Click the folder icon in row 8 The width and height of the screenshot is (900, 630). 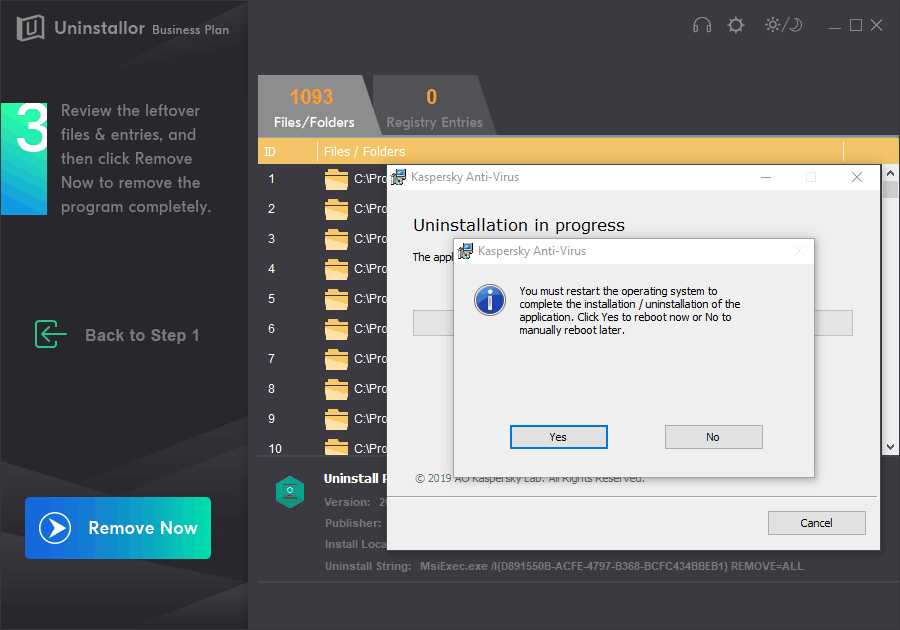[x=336, y=389]
